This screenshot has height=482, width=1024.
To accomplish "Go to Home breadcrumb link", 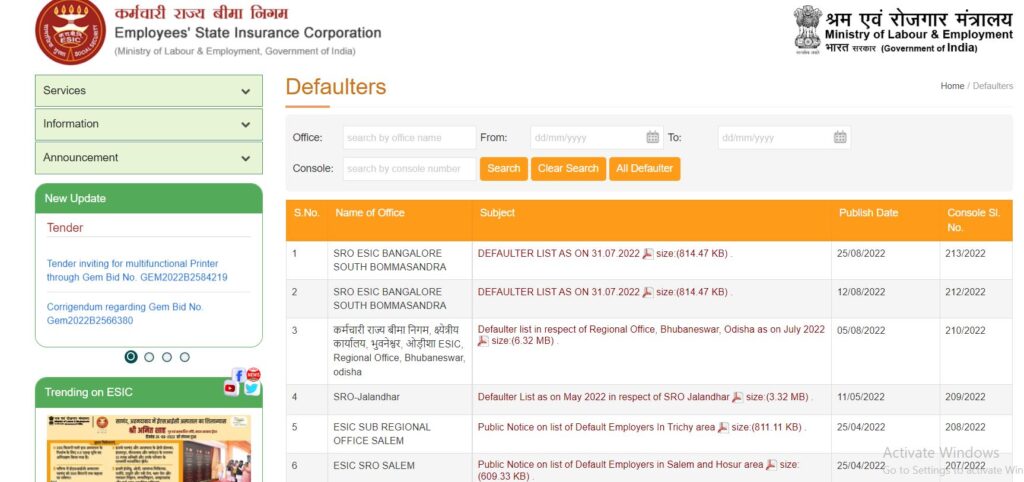I will pyautogui.click(x=952, y=86).
